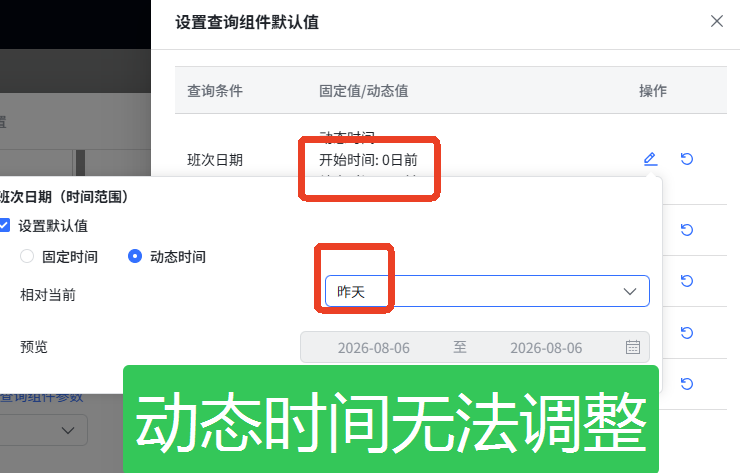Open the 相对当前 dropdown showing 昨天
740x473 pixels.
point(487,291)
